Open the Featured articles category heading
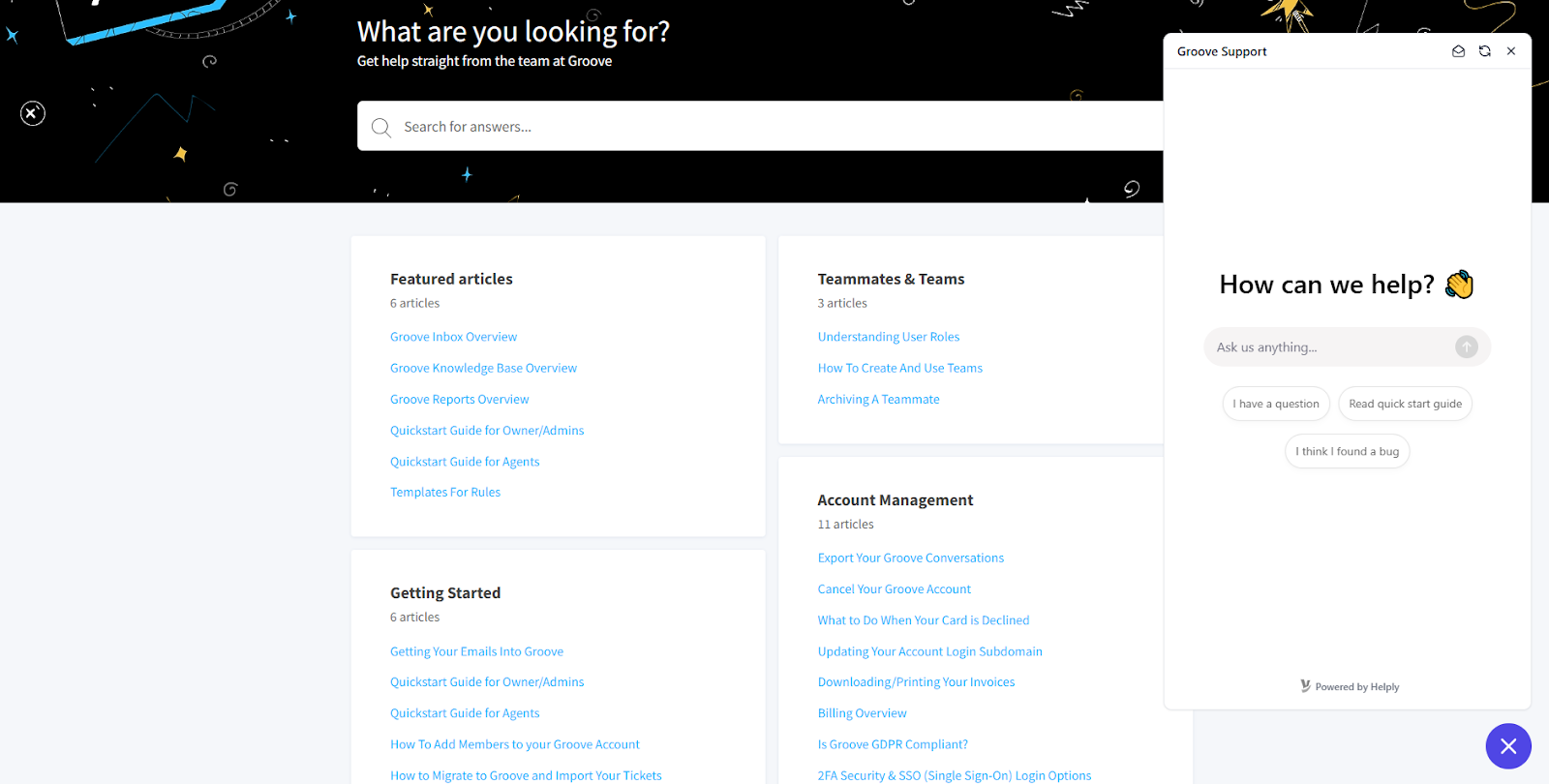The height and width of the screenshot is (784, 1549). (x=451, y=279)
